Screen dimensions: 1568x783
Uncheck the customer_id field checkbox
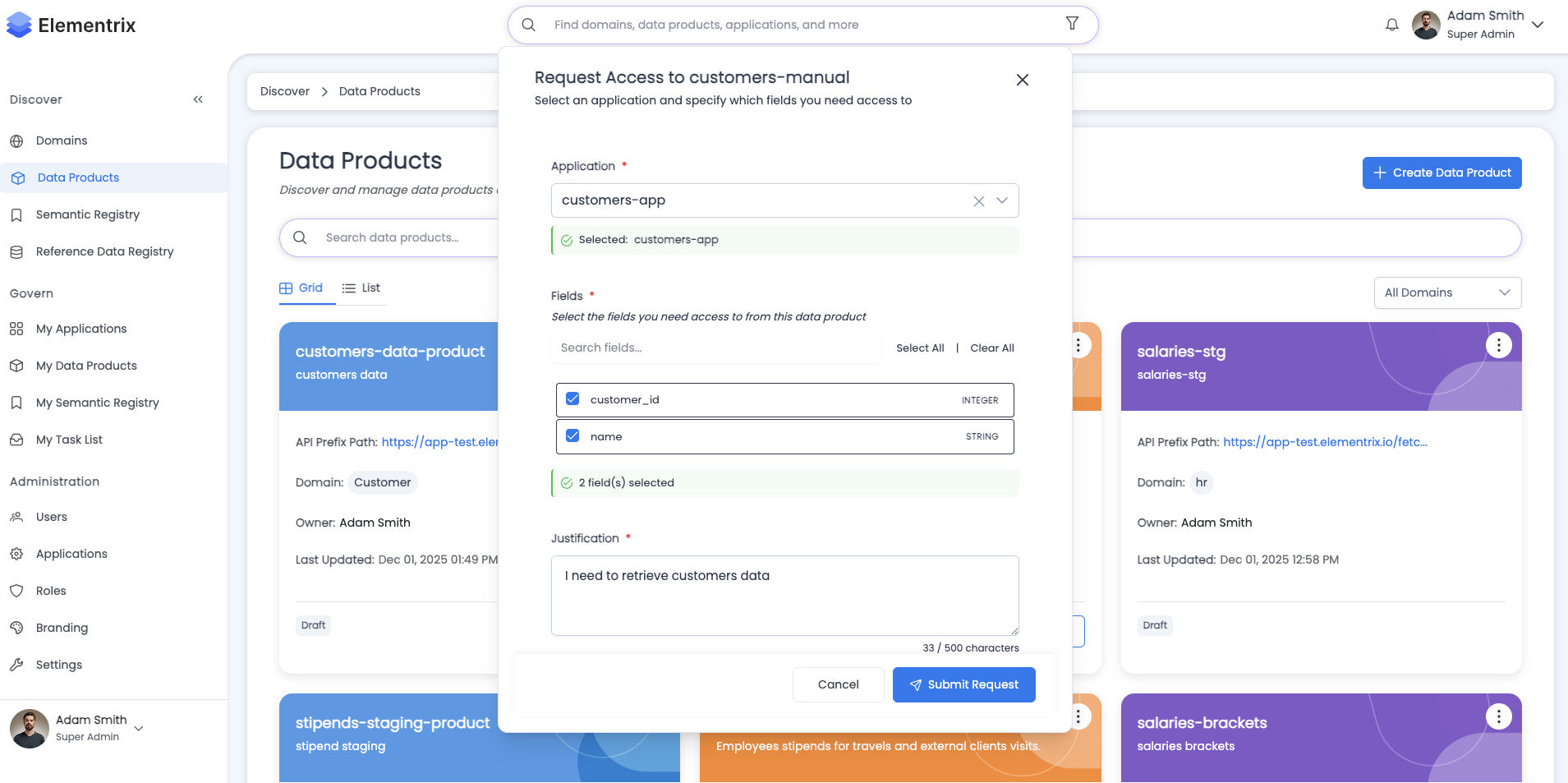pyautogui.click(x=572, y=399)
